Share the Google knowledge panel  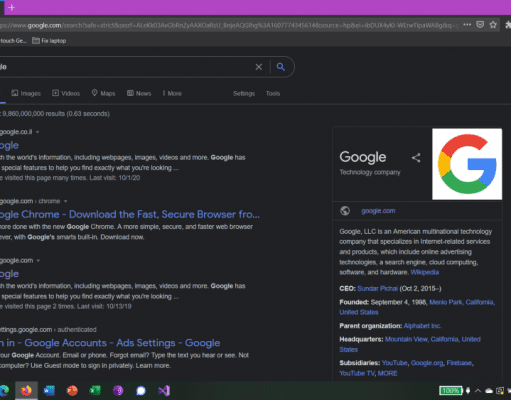coord(416,158)
